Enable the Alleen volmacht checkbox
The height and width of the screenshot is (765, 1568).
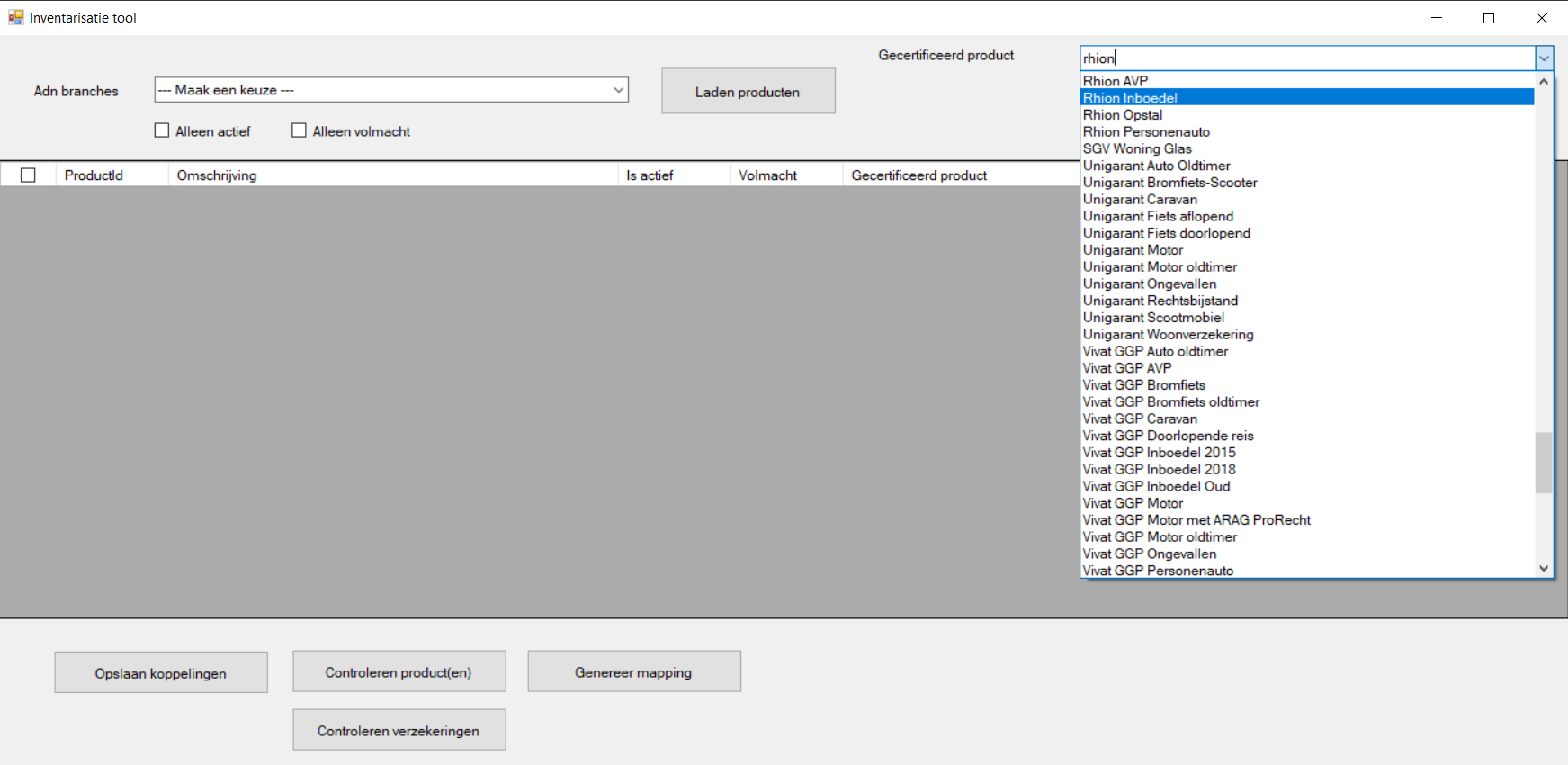click(x=299, y=130)
